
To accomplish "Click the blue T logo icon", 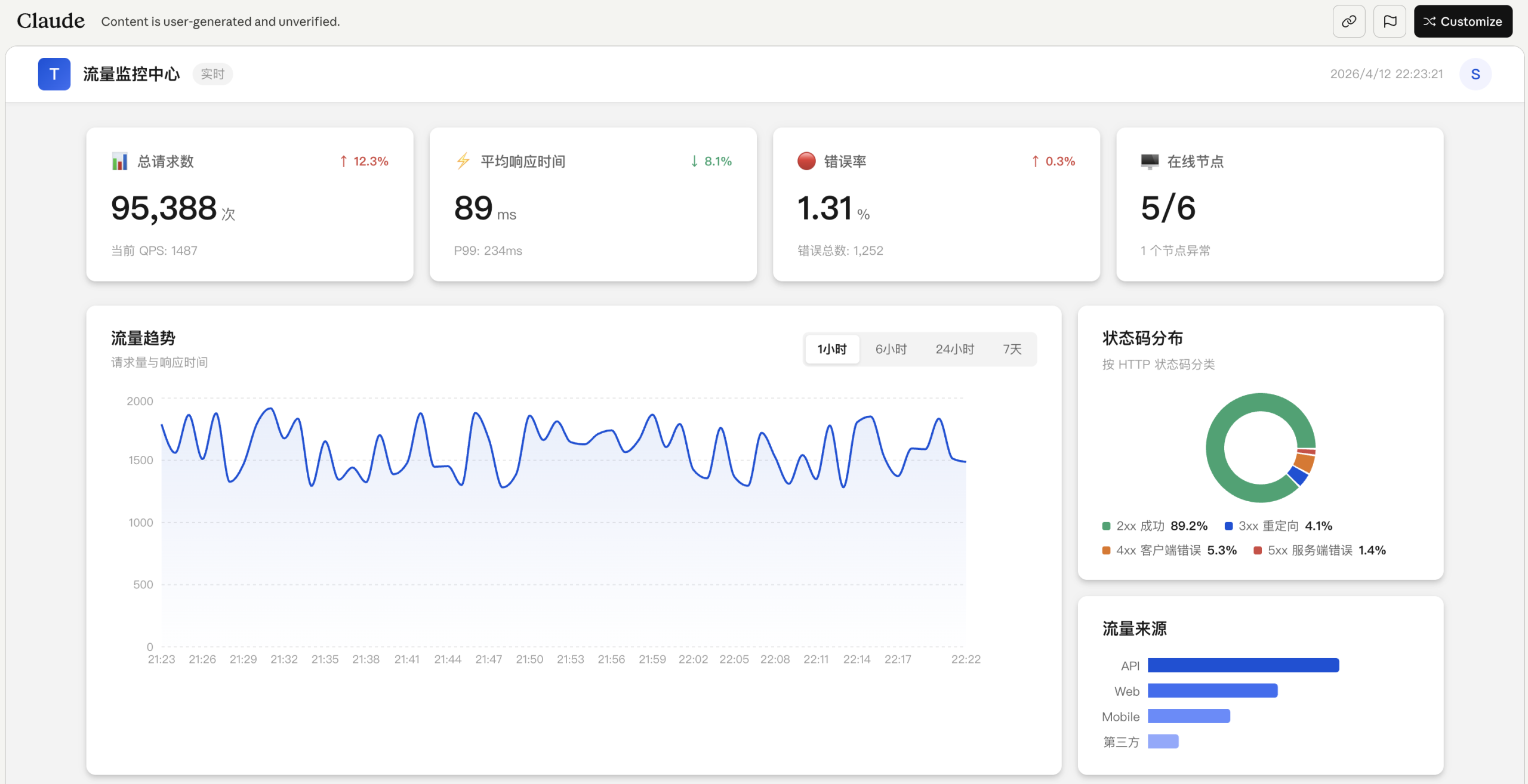I will pos(54,74).
